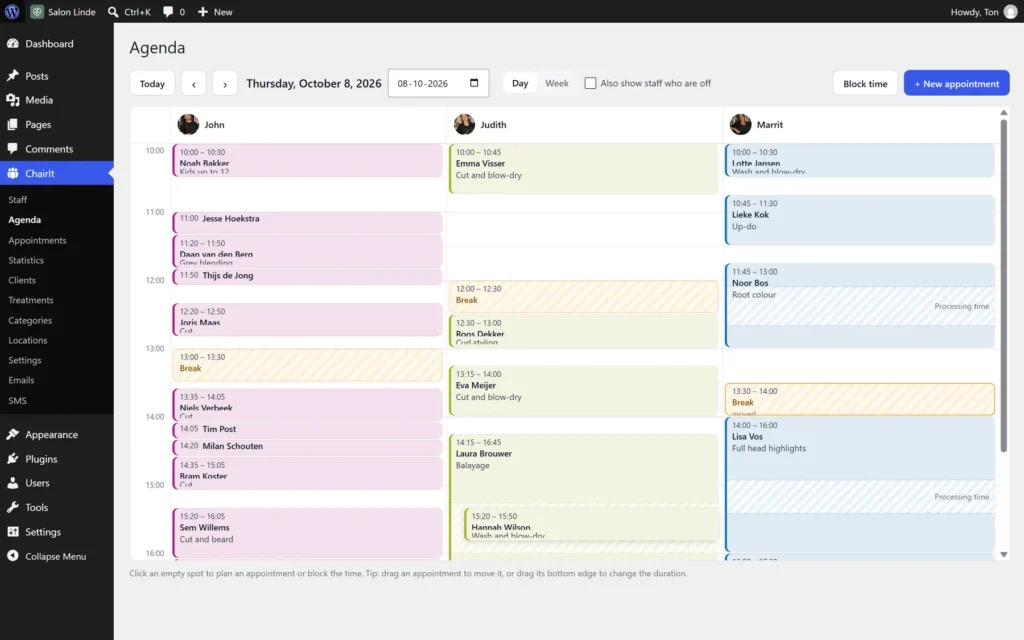Click the scrollbar up arrow
The height and width of the screenshot is (640, 1024).
pos(1004,113)
